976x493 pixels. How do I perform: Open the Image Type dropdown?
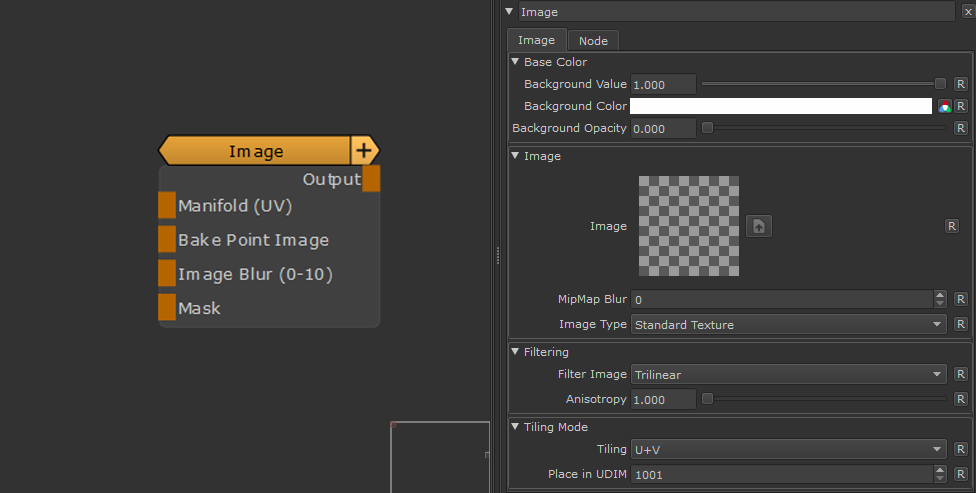tap(788, 325)
